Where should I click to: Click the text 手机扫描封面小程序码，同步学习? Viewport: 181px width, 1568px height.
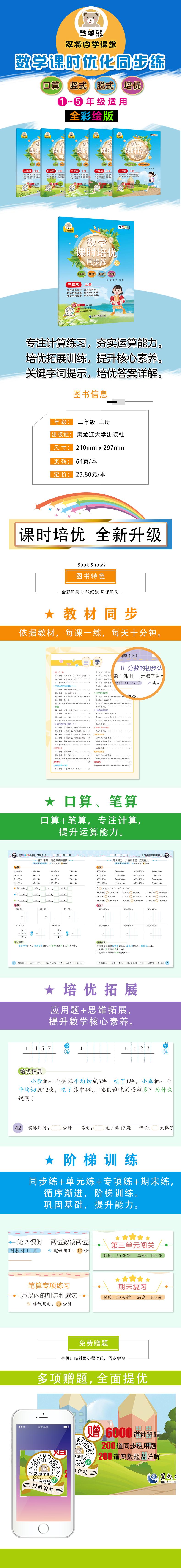pos(93,1358)
